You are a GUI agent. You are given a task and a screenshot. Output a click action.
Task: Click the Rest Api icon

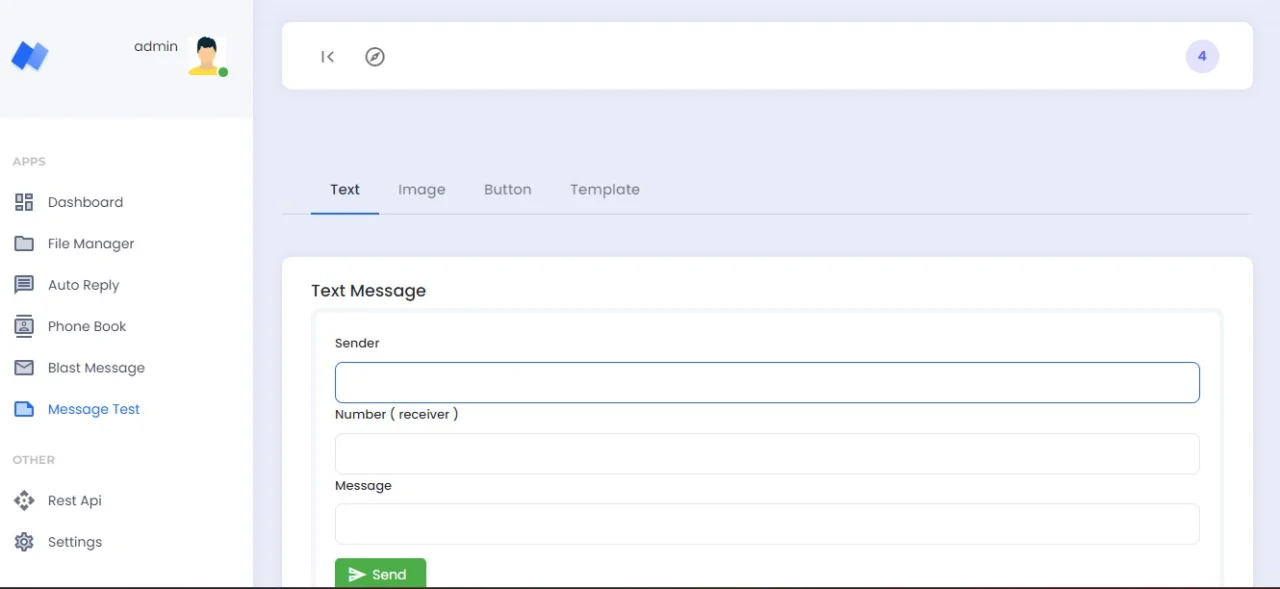24,500
